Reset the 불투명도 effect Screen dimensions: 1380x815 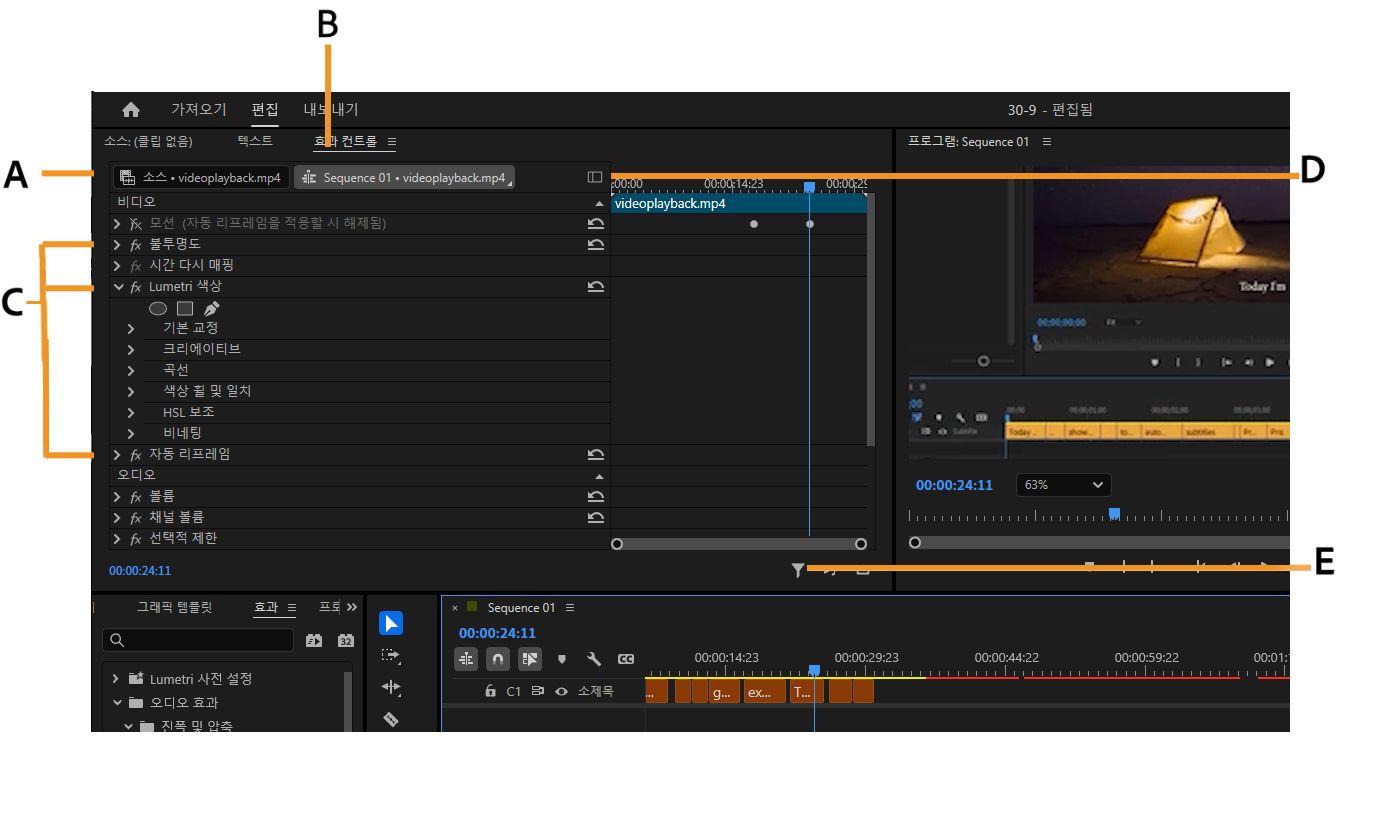(596, 245)
